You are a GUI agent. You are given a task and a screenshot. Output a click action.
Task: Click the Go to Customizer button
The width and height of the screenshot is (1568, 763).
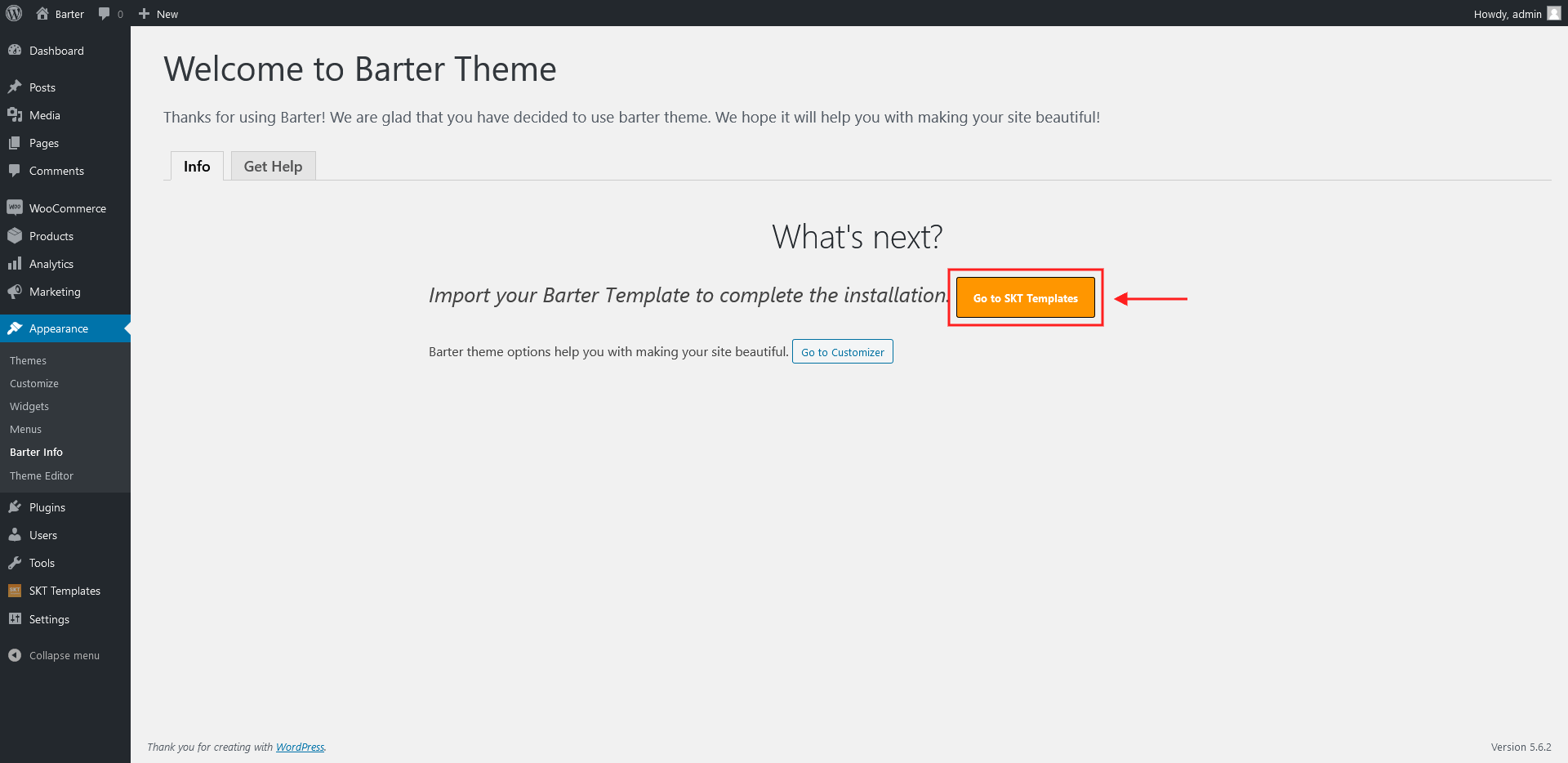[843, 351]
